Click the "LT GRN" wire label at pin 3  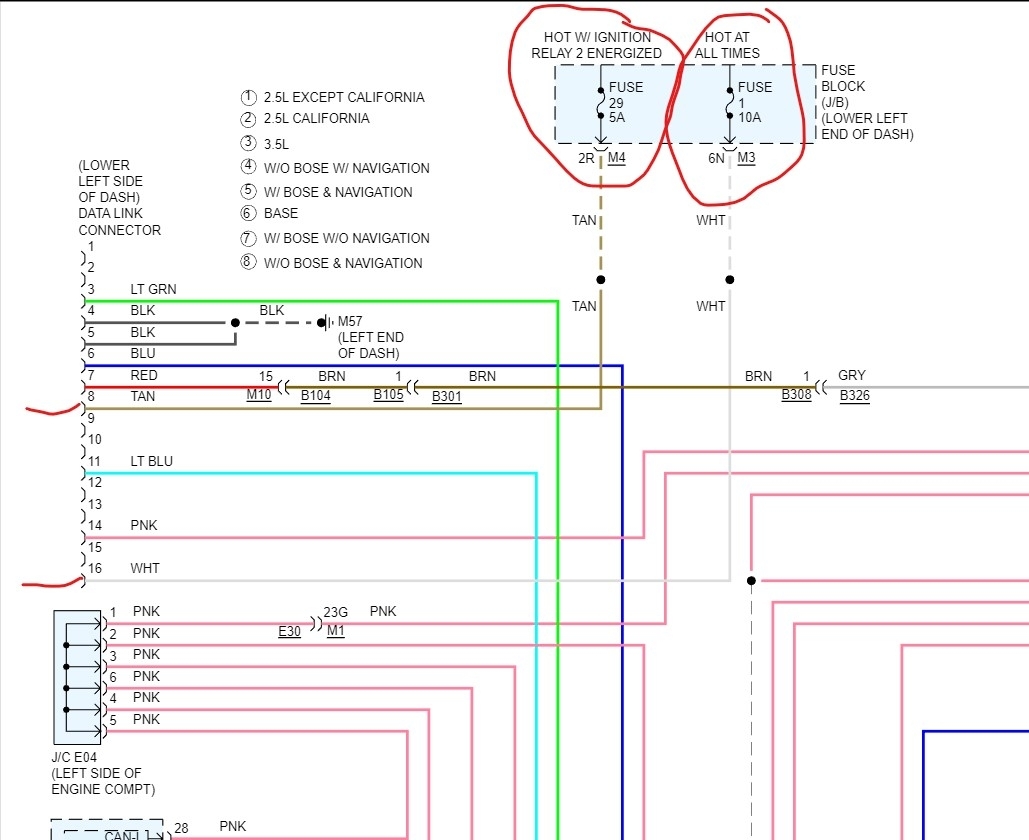pos(154,289)
